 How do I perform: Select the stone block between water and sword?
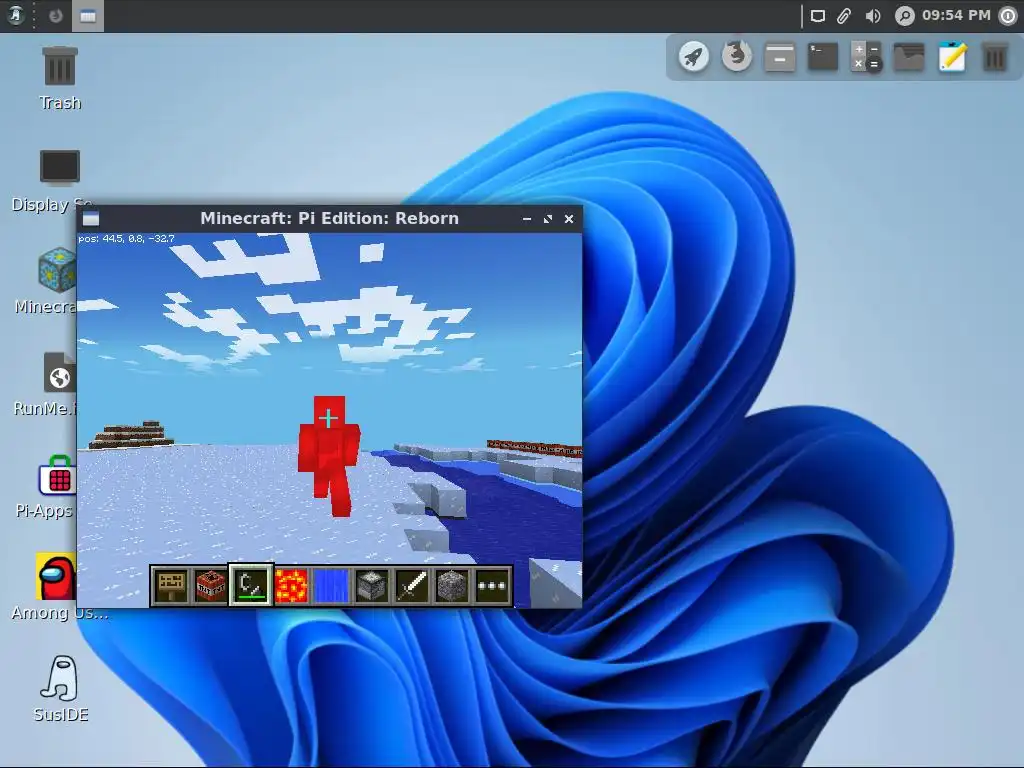point(372,585)
